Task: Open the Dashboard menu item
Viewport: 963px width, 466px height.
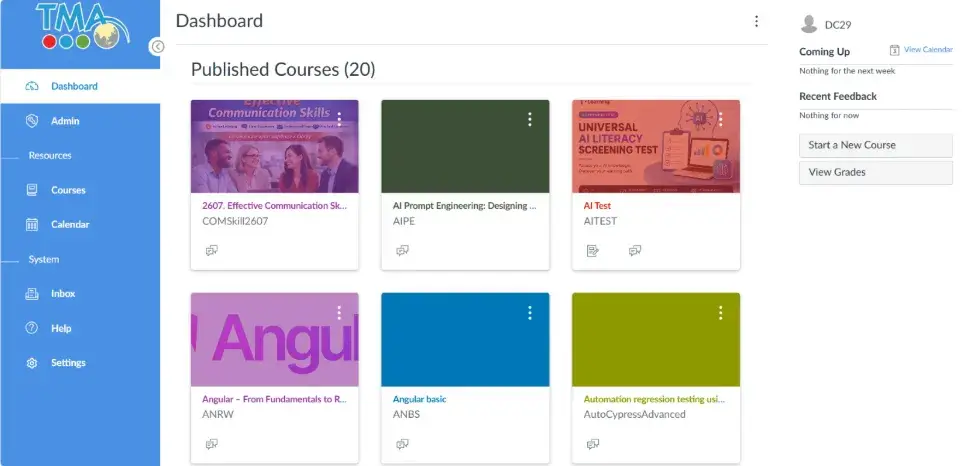Action: click(x=80, y=87)
